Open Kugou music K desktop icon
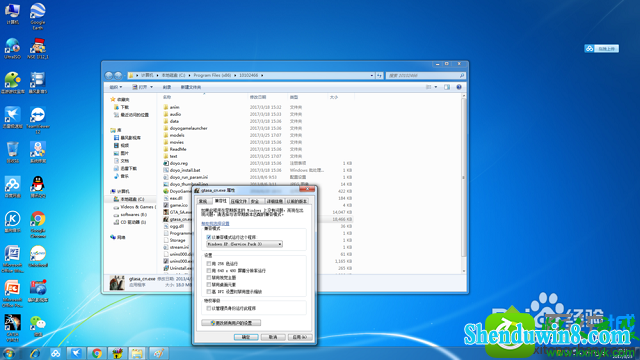640x360 pixels. pyautogui.click(x=12, y=222)
